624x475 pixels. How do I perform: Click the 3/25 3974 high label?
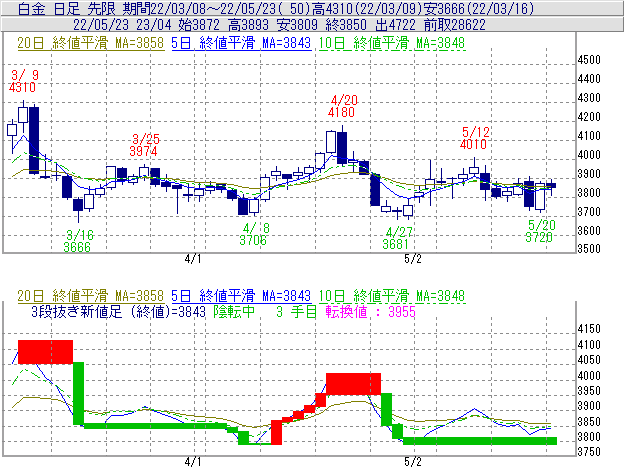coord(145,145)
